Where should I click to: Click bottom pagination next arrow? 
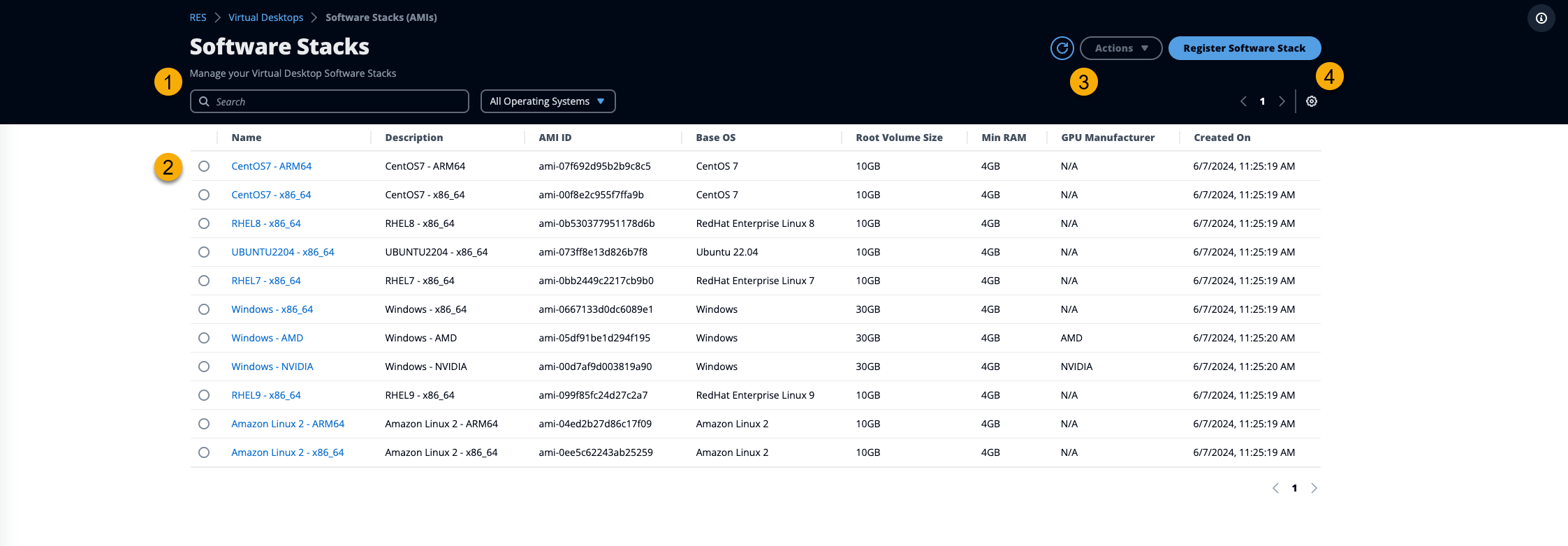click(1314, 488)
